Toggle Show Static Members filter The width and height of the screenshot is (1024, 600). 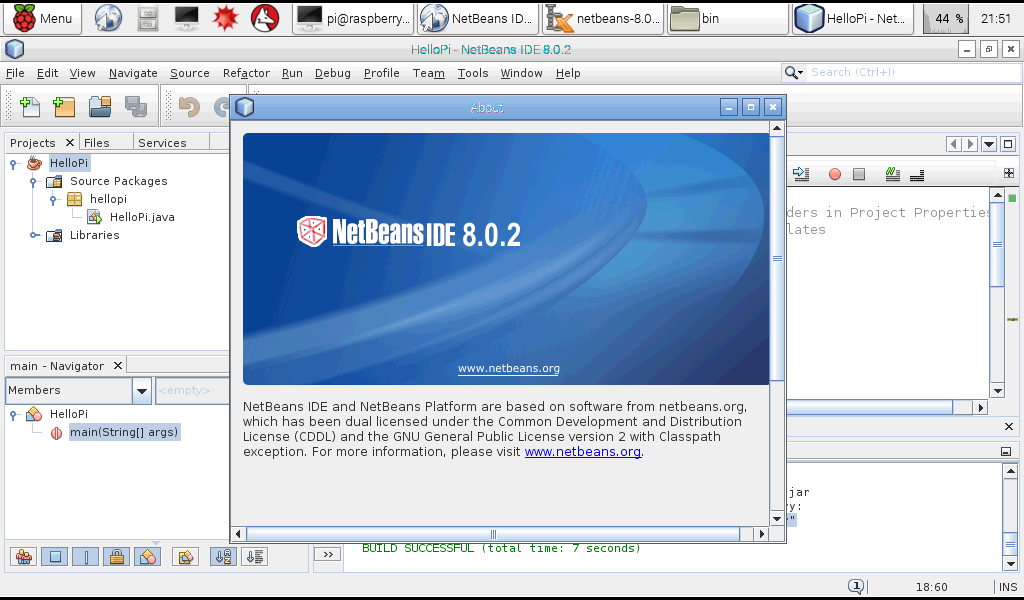[x=86, y=557]
